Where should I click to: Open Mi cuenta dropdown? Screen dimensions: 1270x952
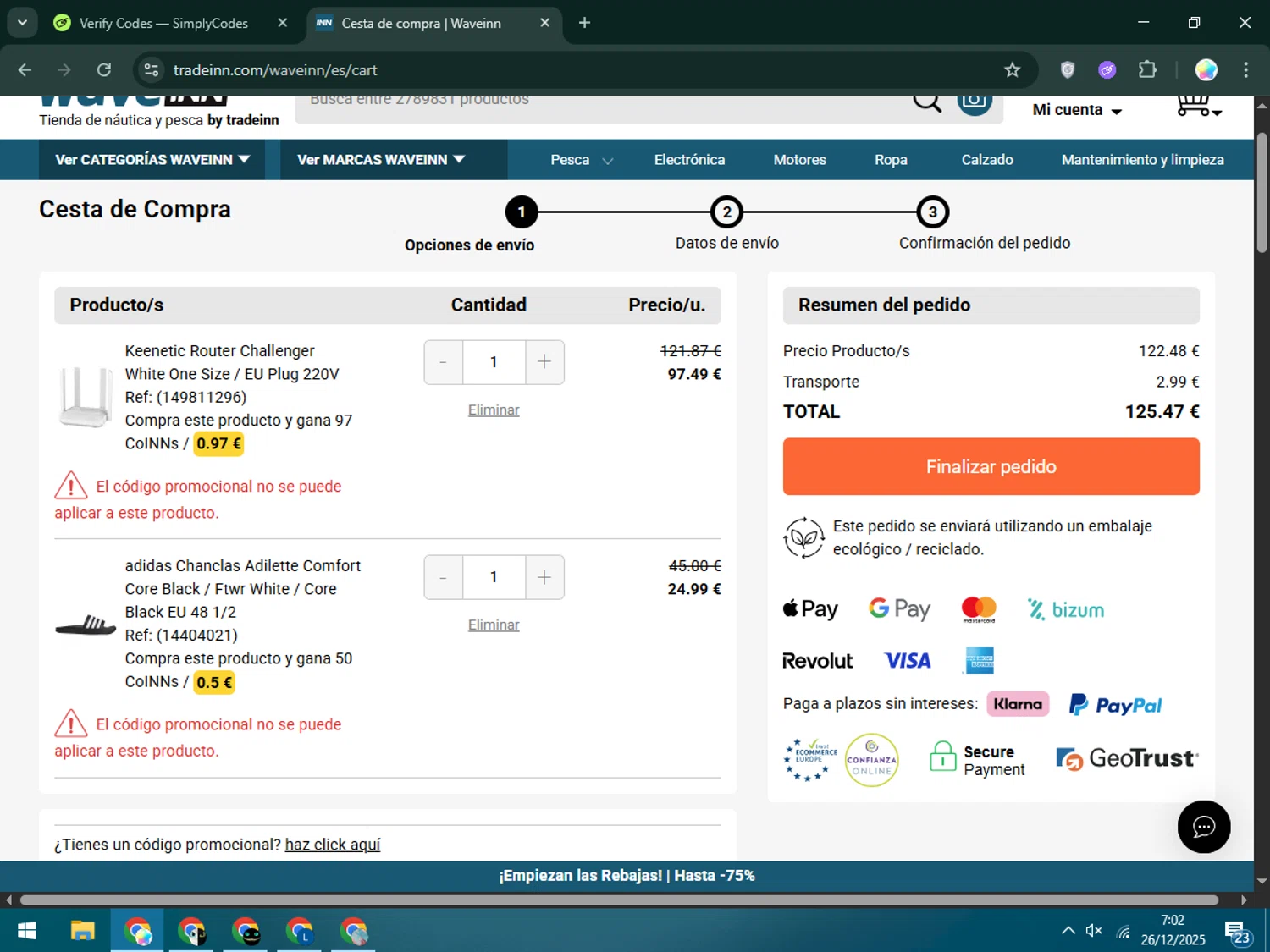pos(1077,110)
